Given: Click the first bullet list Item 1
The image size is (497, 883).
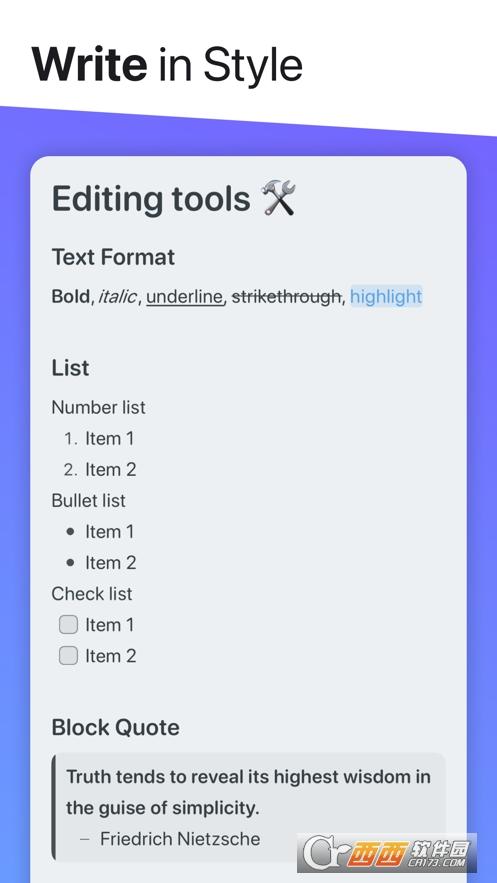Looking at the screenshot, I should coord(110,532).
